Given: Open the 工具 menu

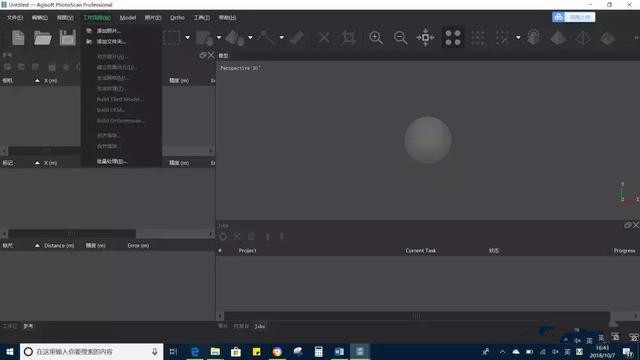Looking at the screenshot, I should (202, 18).
